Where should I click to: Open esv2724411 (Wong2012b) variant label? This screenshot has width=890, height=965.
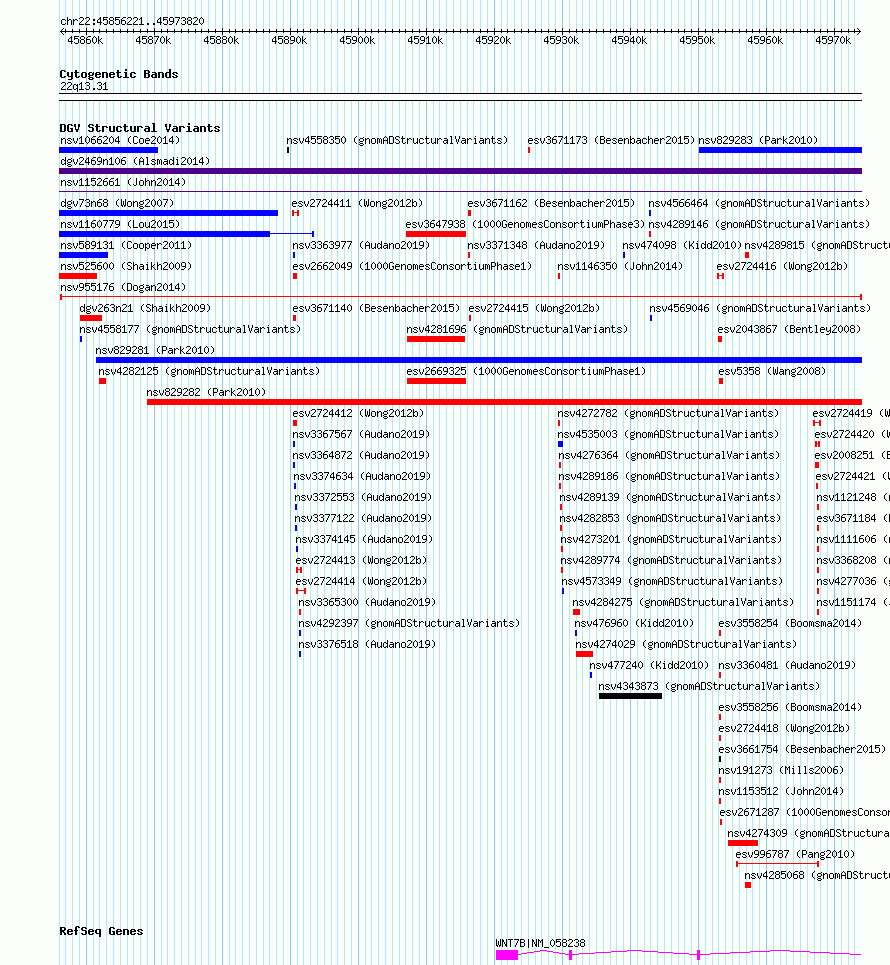pos(358,203)
